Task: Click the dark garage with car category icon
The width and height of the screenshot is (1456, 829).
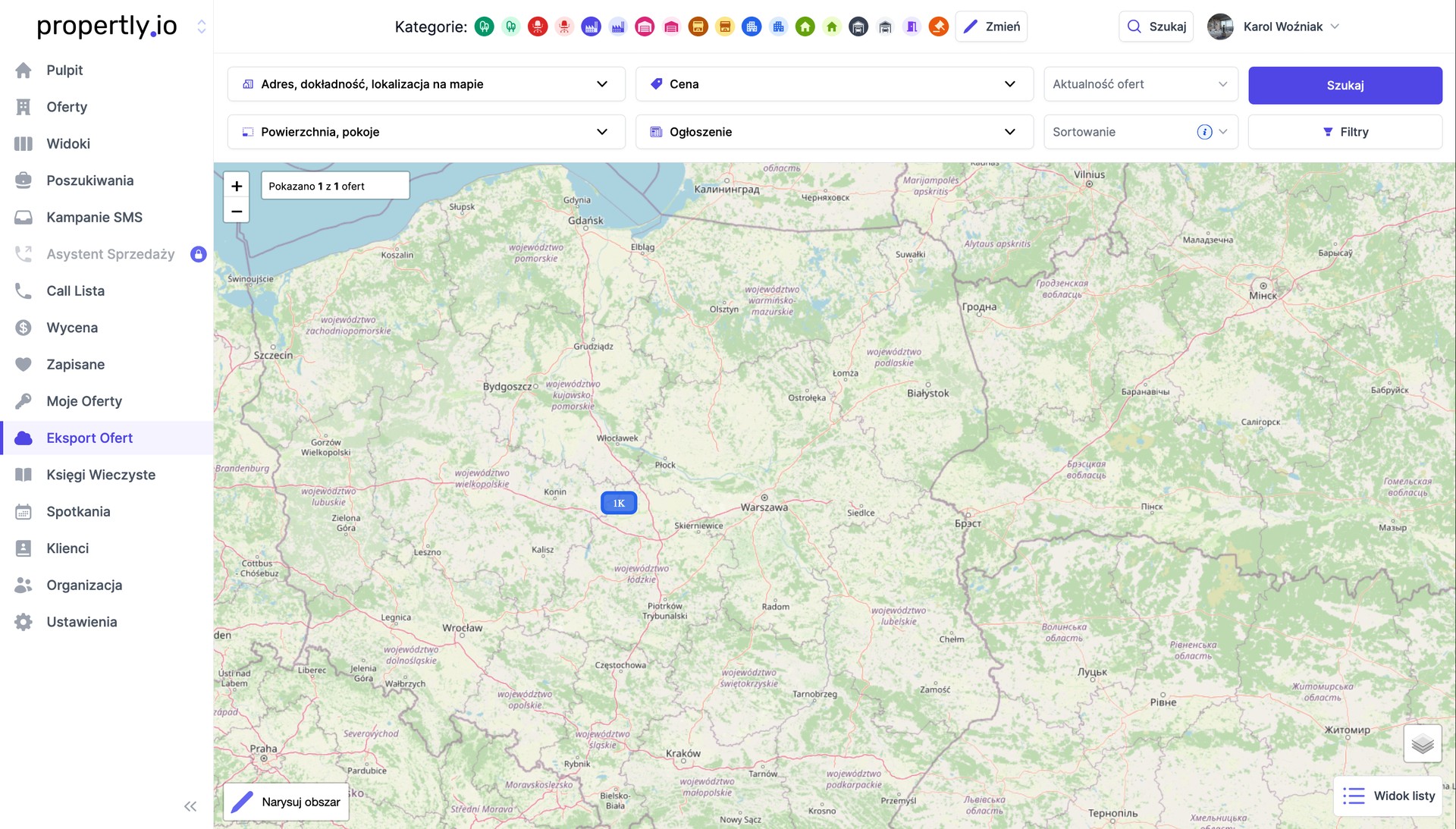Action: point(858,27)
